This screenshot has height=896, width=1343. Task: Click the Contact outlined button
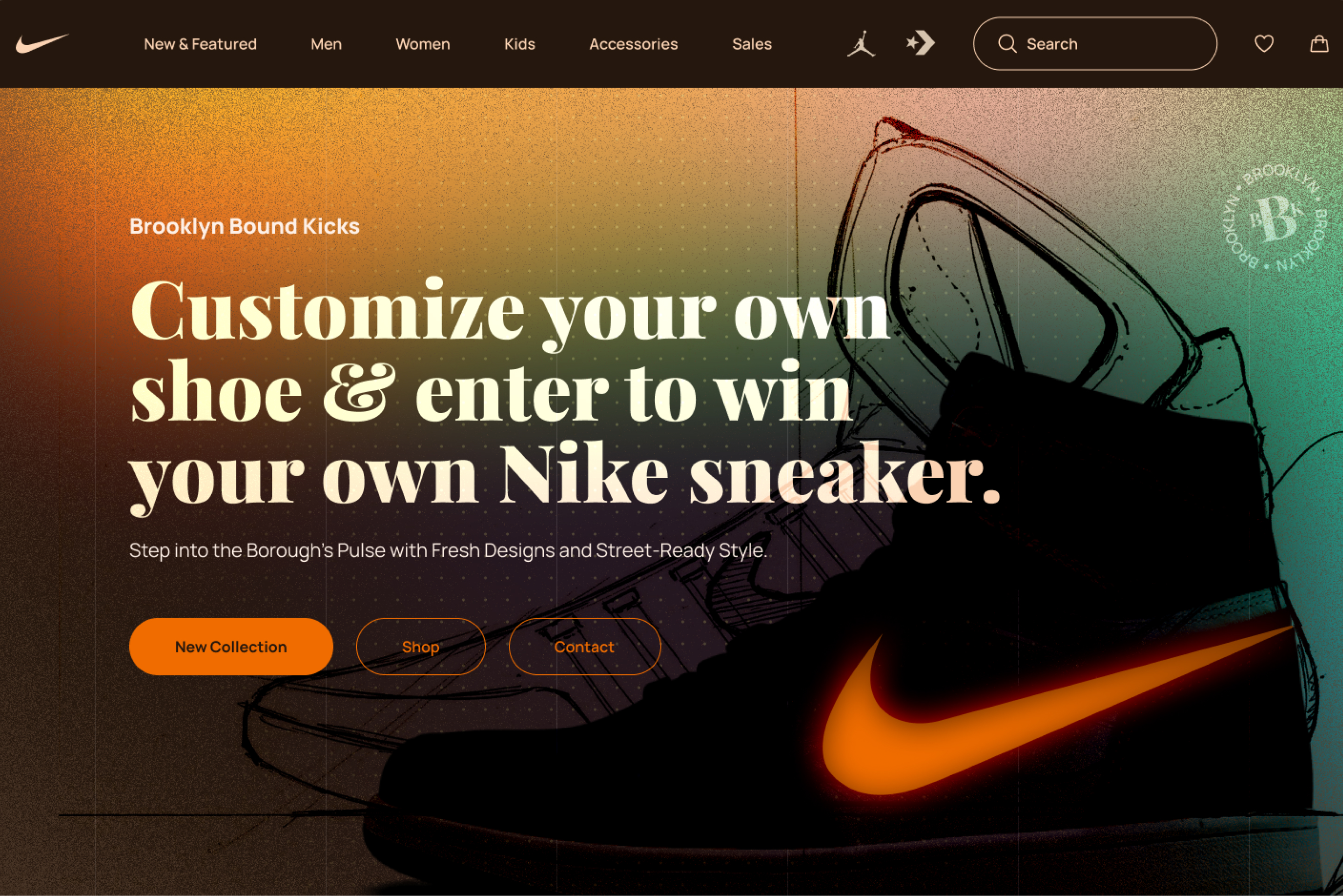(x=584, y=646)
